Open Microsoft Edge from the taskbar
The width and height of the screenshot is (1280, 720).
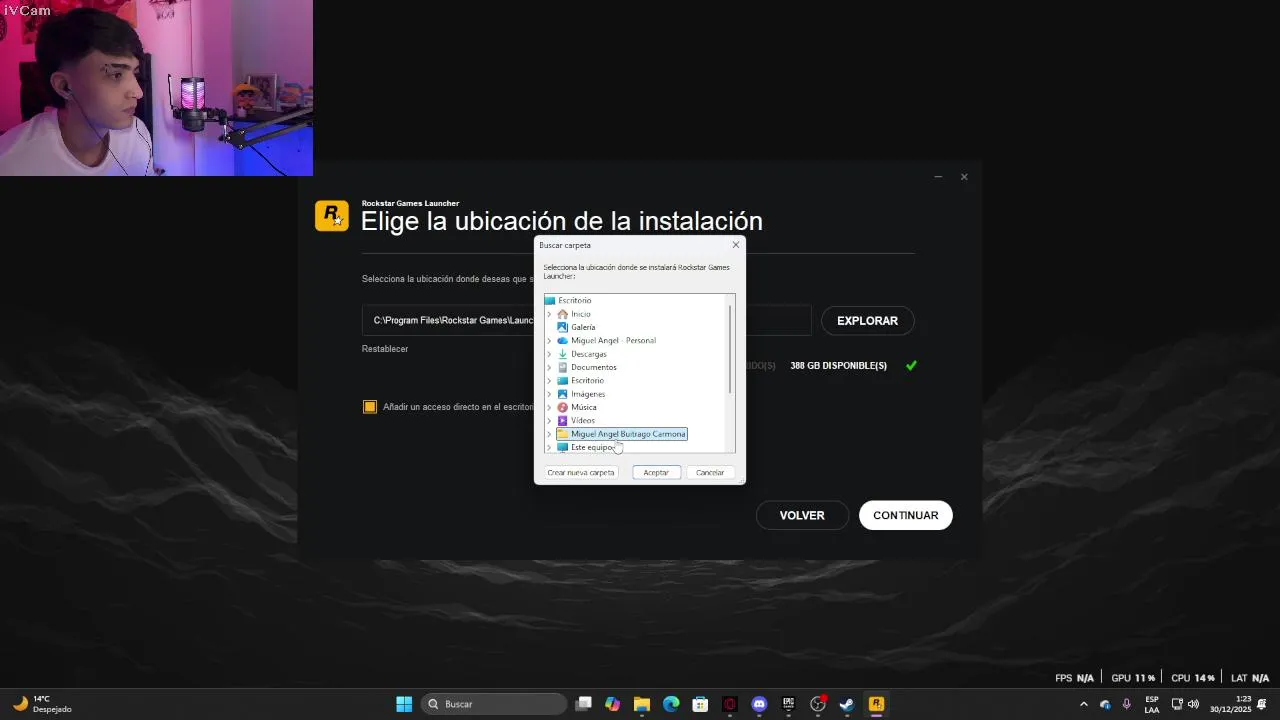click(671, 704)
